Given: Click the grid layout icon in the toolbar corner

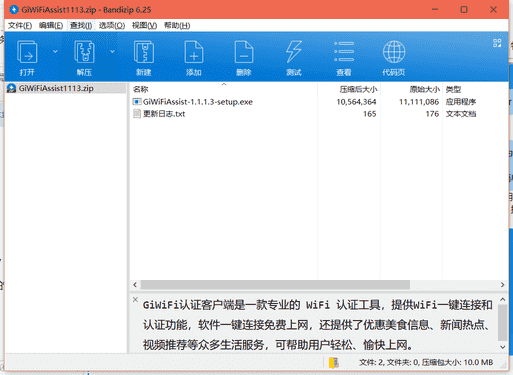Looking at the screenshot, I should (497, 43).
